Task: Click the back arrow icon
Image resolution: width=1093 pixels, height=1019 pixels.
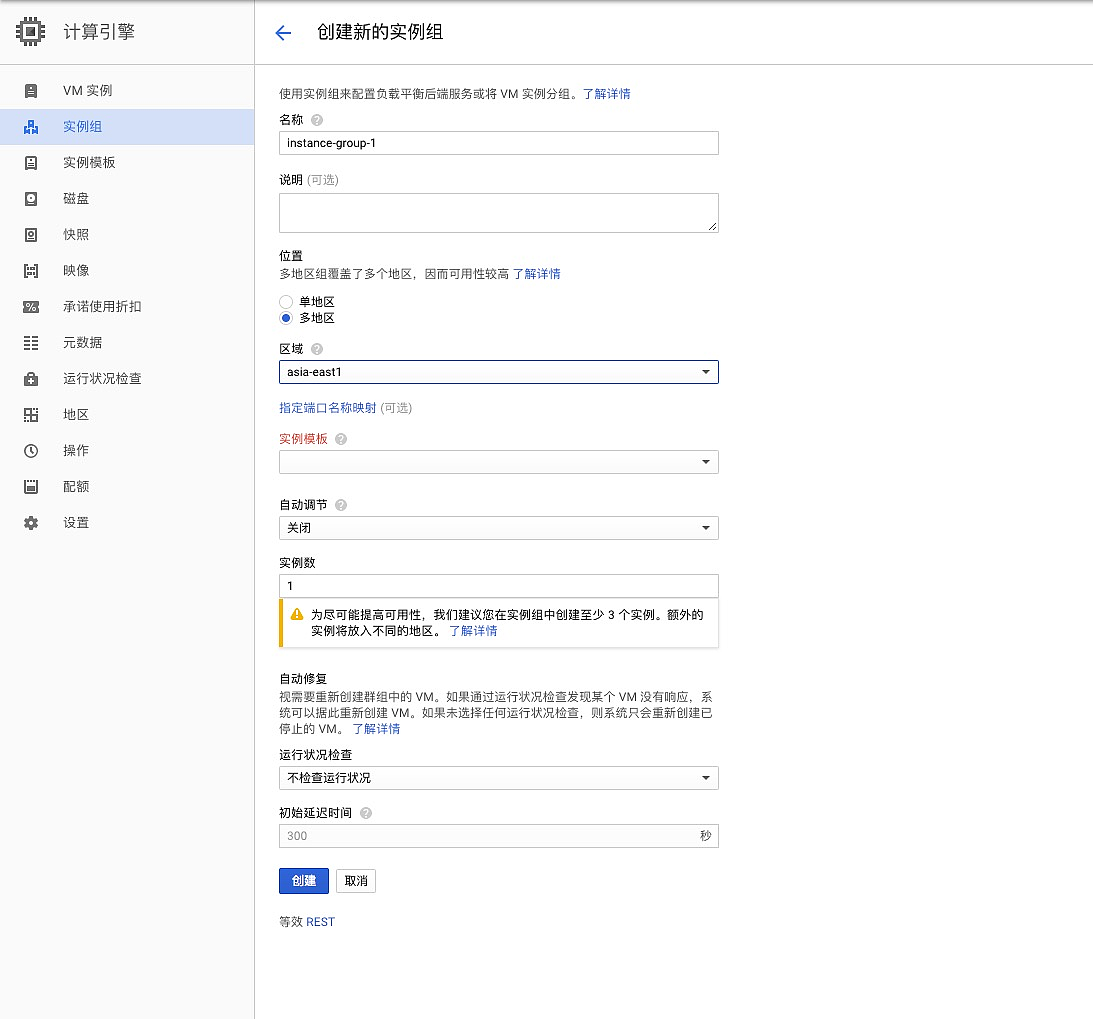Action: coord(283,33)
